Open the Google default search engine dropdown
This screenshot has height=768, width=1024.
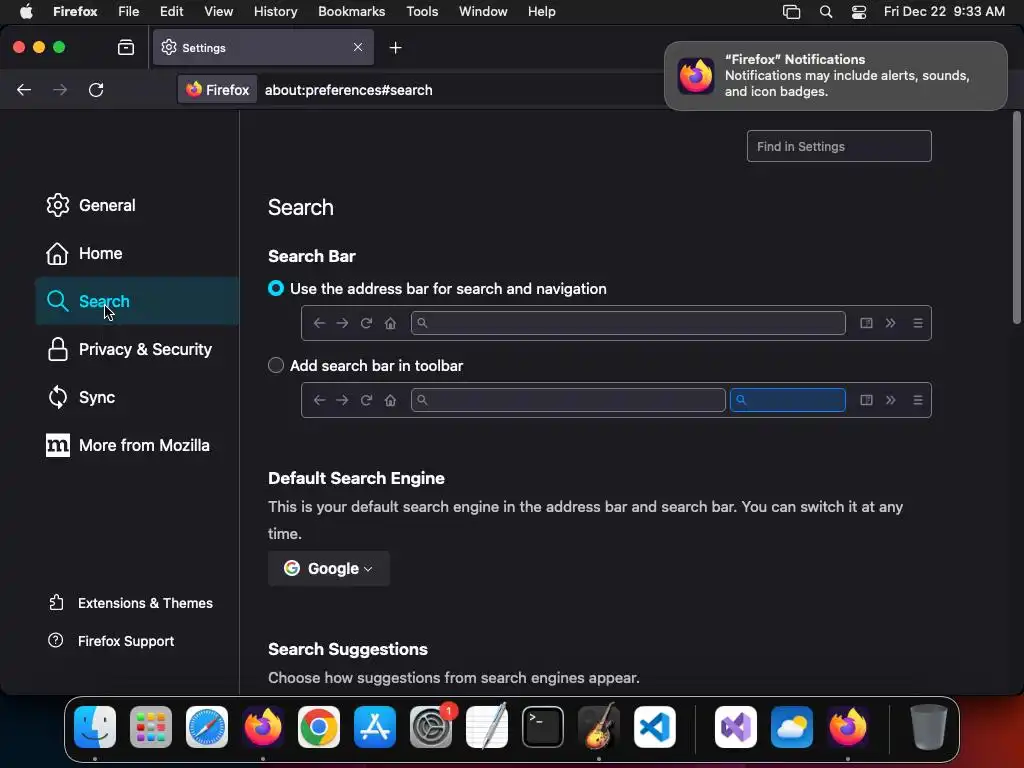point(328,569)
